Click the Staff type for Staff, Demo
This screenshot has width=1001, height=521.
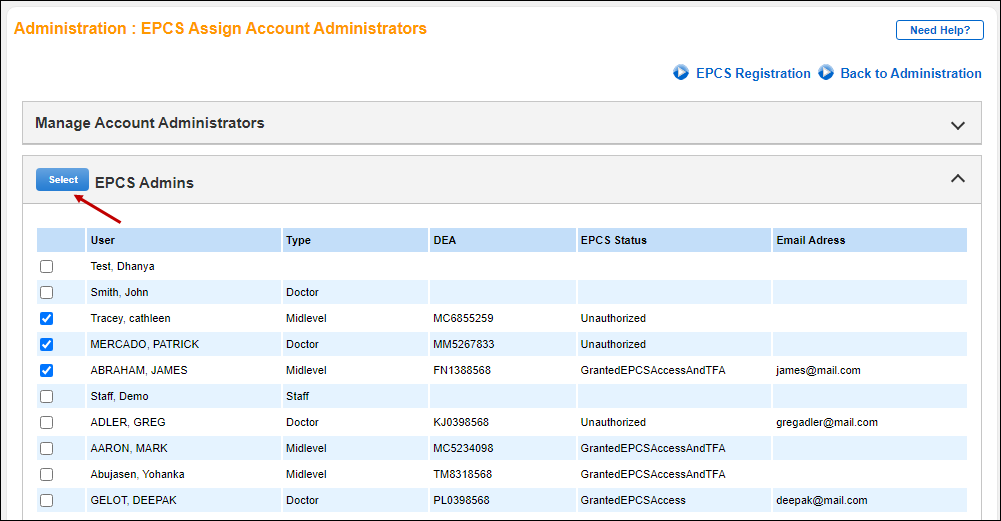297,396
